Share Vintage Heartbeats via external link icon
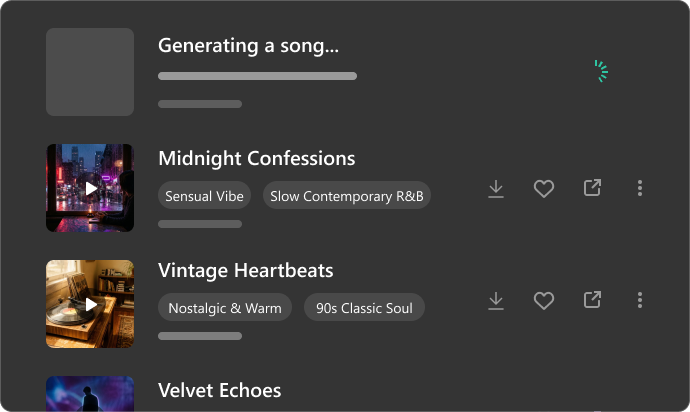This screenshot has width=690, height=412. (592, 300)
